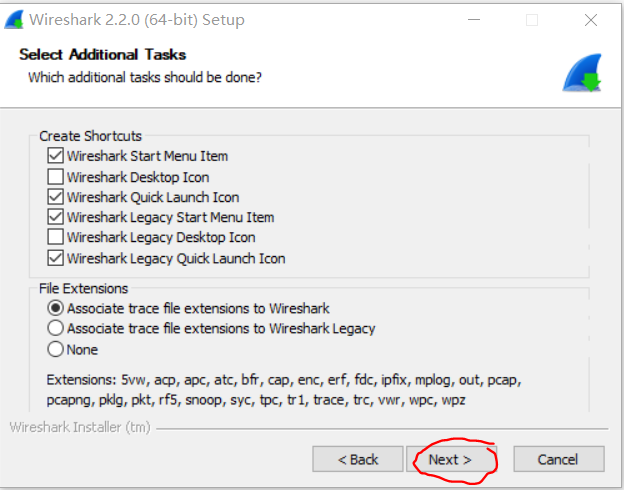Viewport: 624px width, 490px height.
Task: Enable Wireshark Desktop Icon checkbox
Action: click(55, 176)
